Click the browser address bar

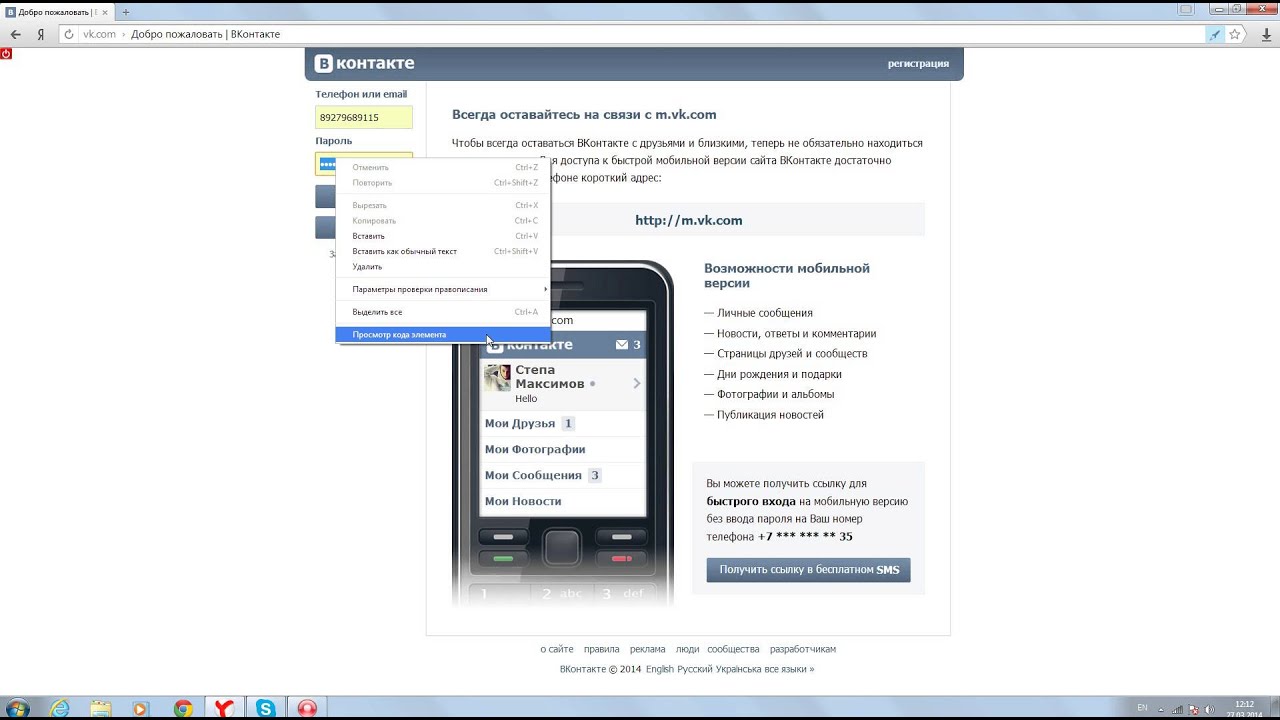pyautogui.click(x=640, y=34)
